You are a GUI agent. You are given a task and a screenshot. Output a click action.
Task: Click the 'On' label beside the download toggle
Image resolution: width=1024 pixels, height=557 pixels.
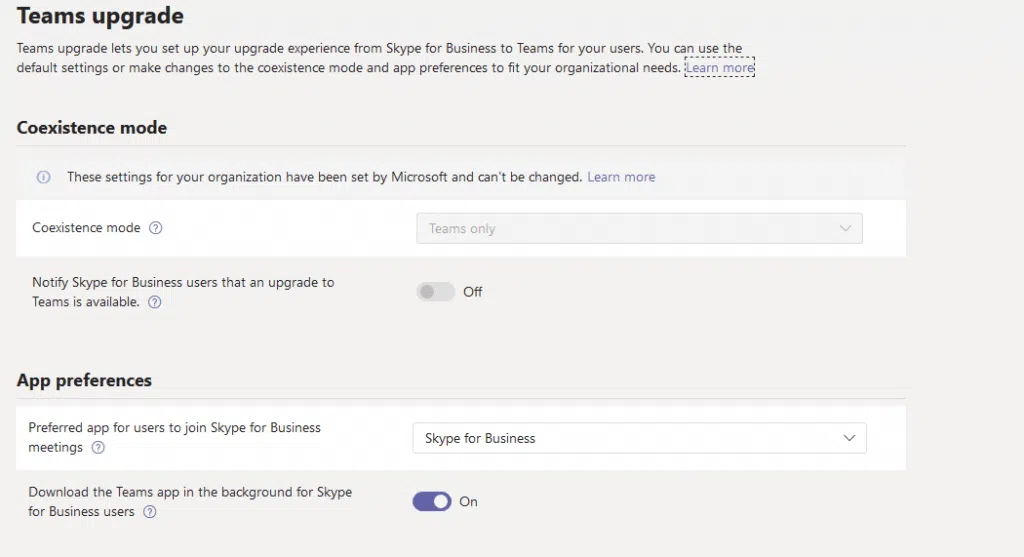[468, 502]
